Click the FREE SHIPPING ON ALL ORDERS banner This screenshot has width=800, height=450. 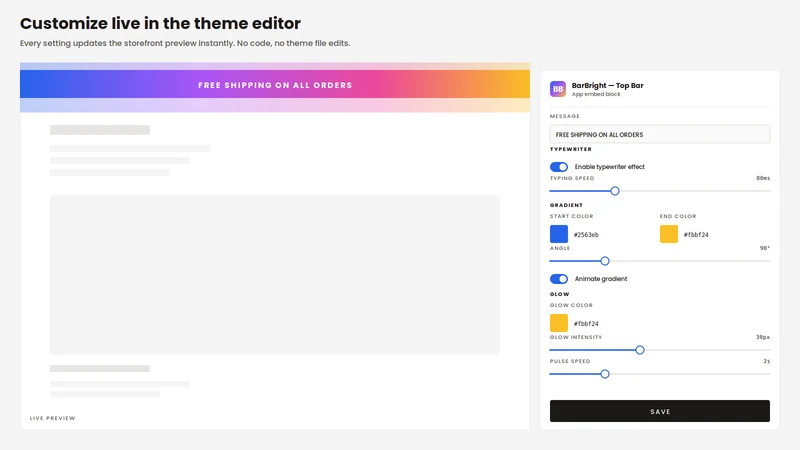(275, 85)
